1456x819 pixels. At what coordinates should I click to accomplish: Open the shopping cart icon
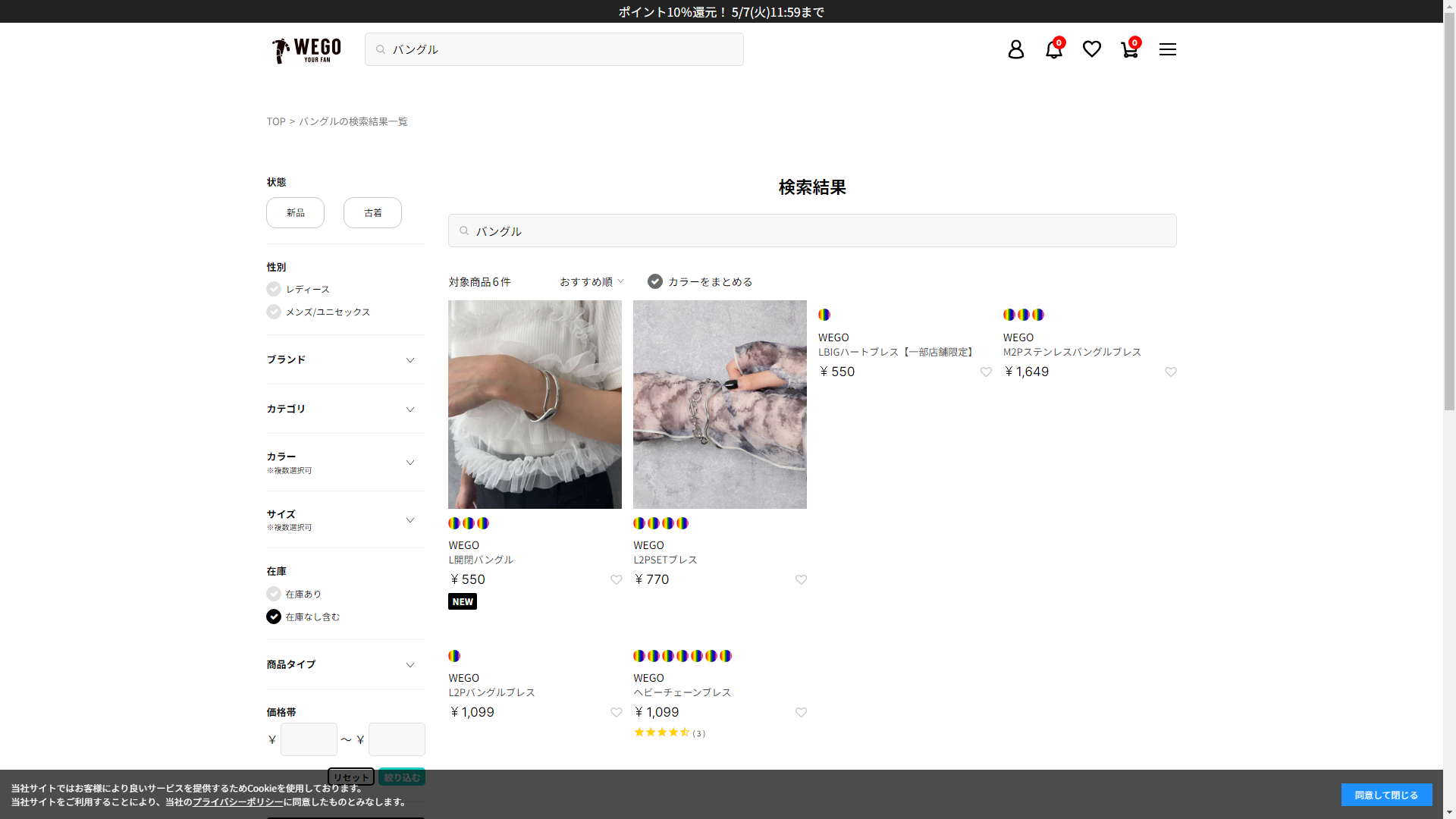click(1129, 49)
